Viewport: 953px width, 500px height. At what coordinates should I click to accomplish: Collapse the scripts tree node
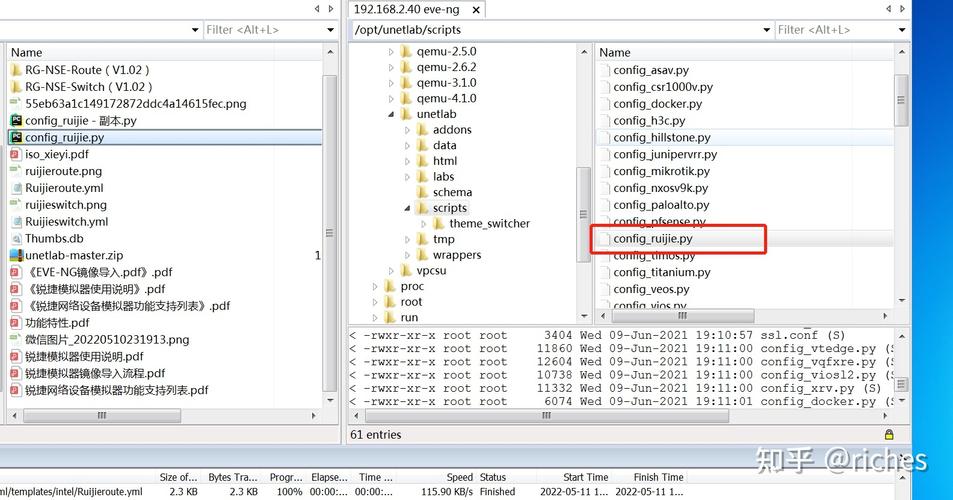tap(407, 208)
